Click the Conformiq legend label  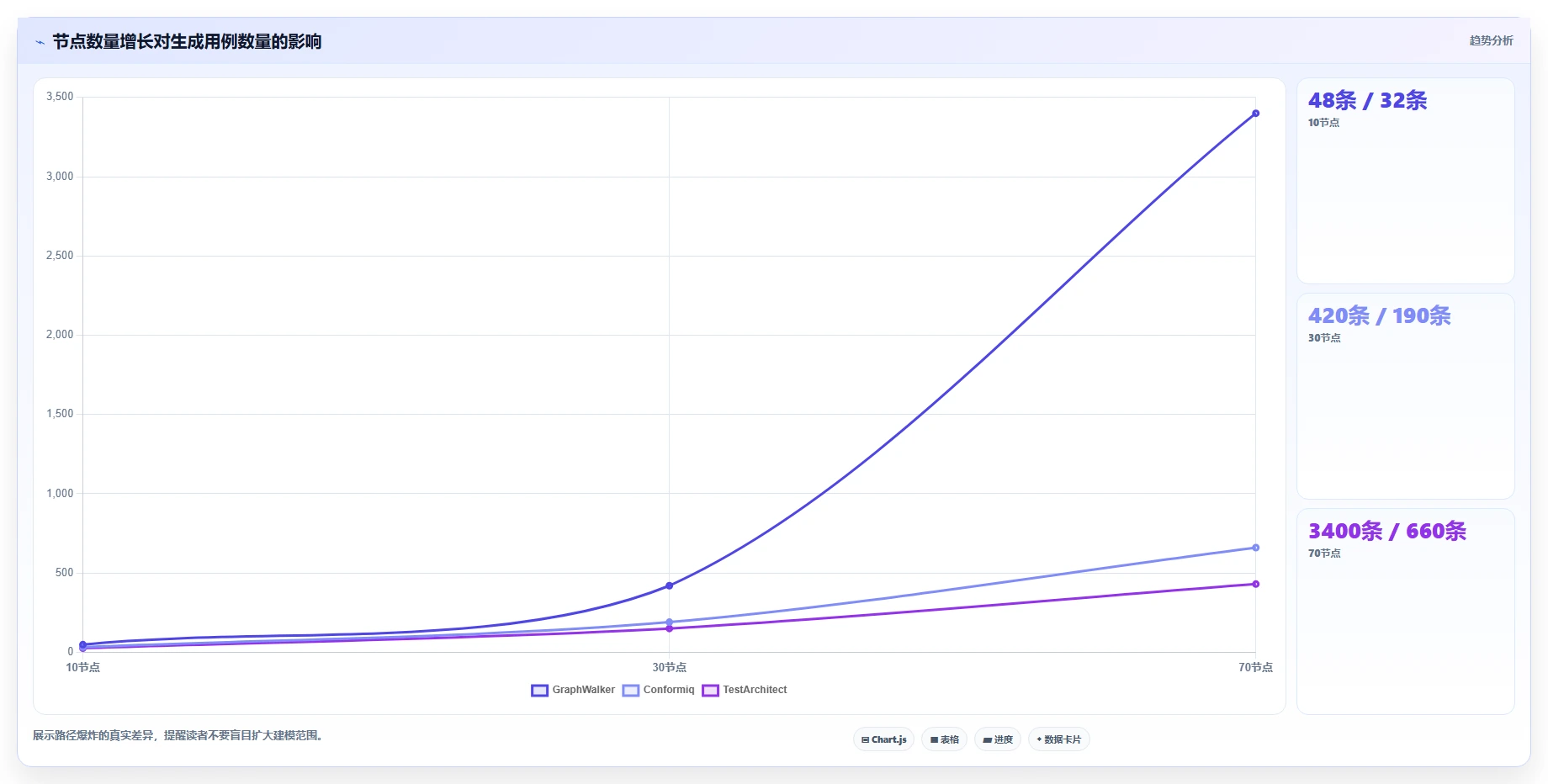669,690
